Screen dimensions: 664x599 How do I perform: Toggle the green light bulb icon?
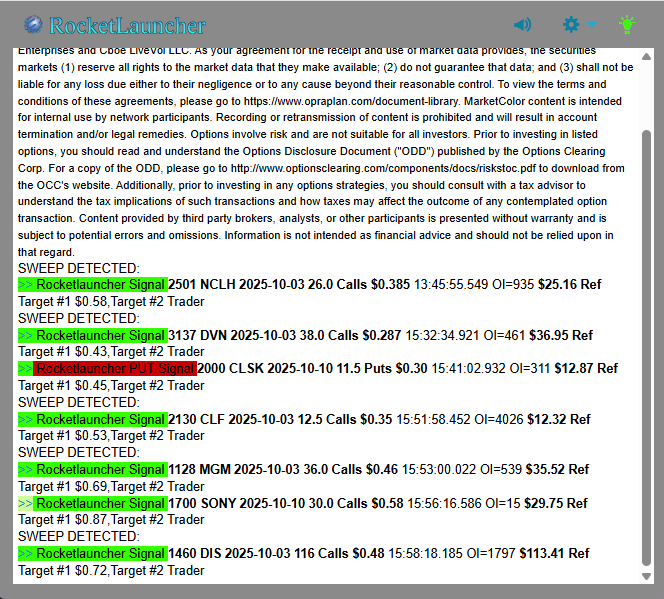[627, 25]
